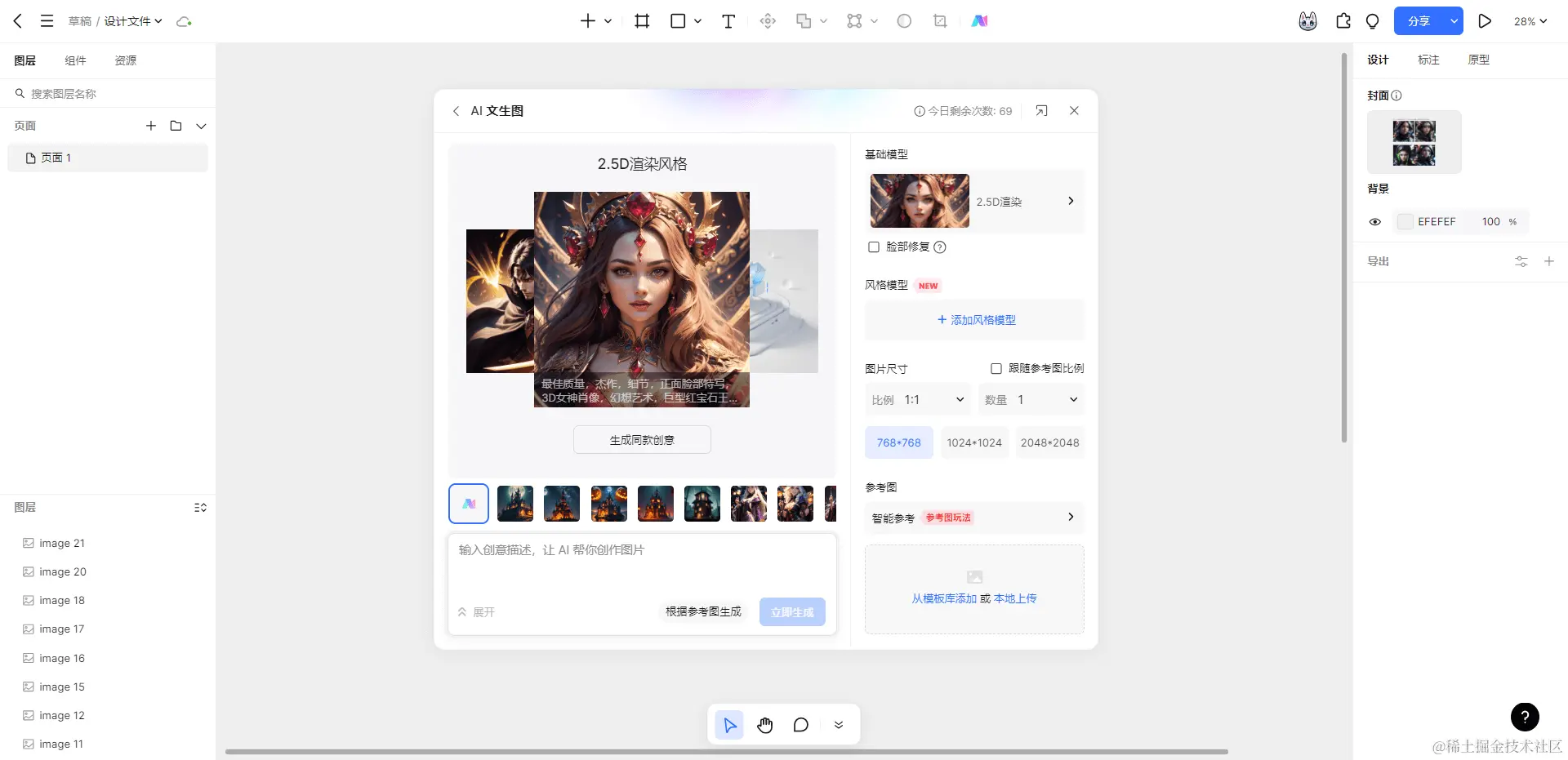Toggle background visibility with the eye icon

click(1374, 221)
